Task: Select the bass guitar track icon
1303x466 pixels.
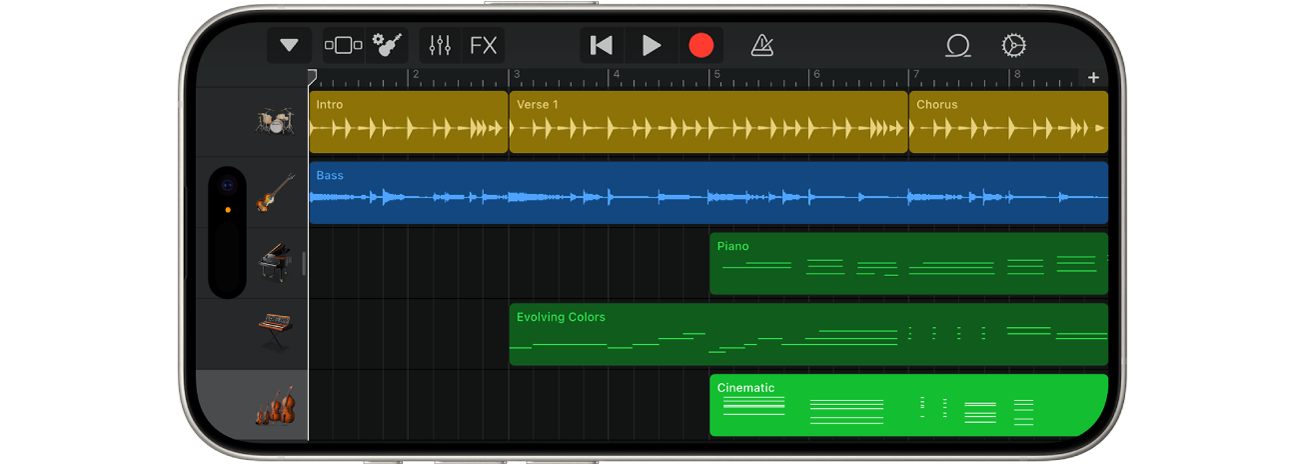Action: (275, 192)
